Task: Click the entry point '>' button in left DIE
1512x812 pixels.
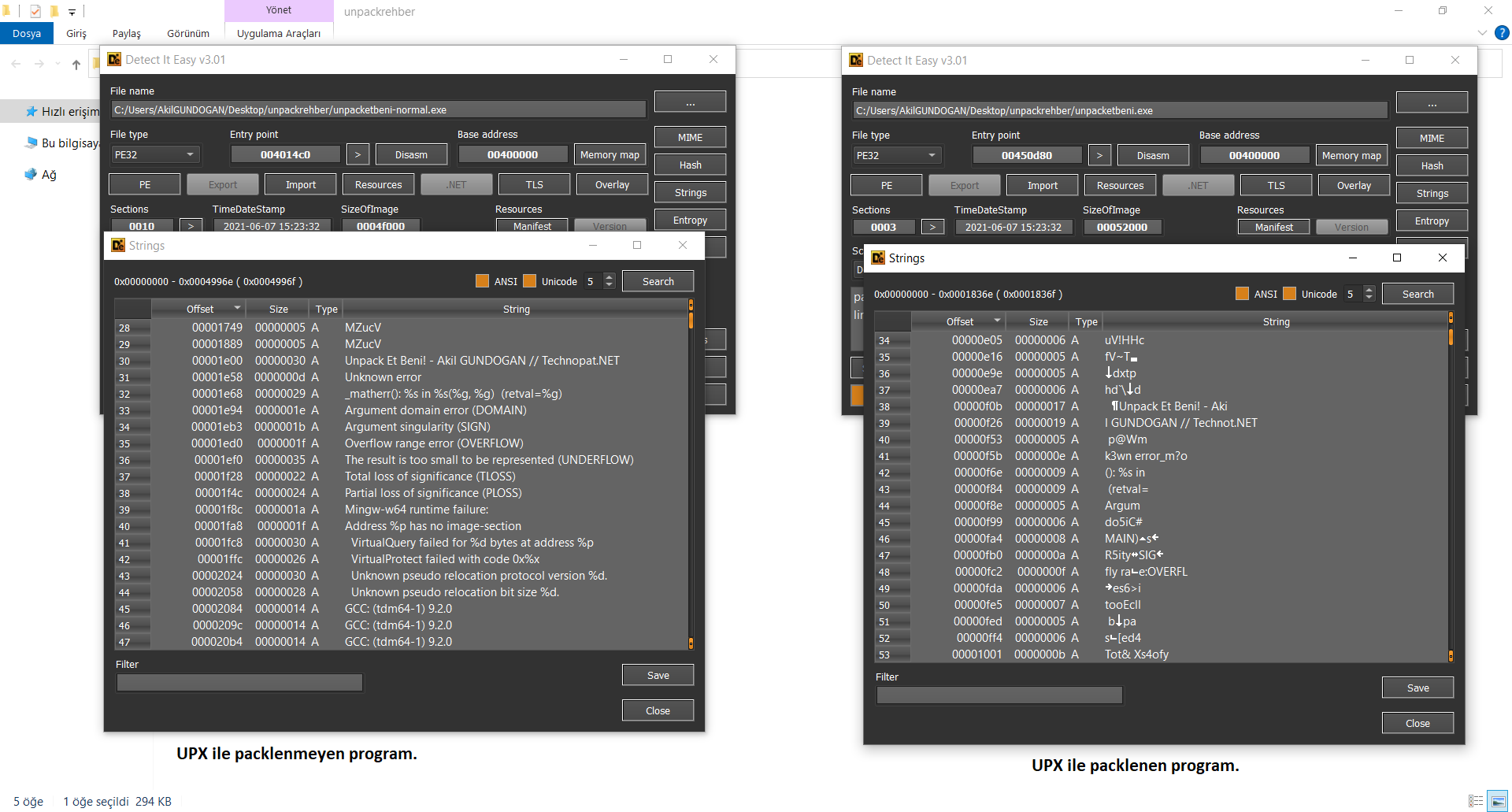Action: 358,154
